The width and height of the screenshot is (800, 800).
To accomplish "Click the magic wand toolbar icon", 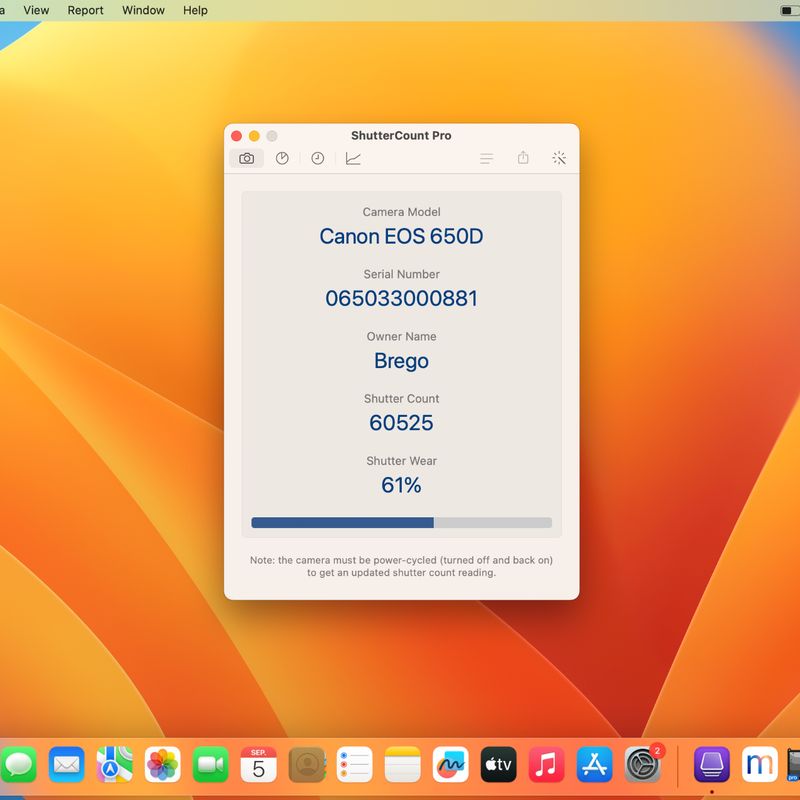I will [x=559, y=158].
